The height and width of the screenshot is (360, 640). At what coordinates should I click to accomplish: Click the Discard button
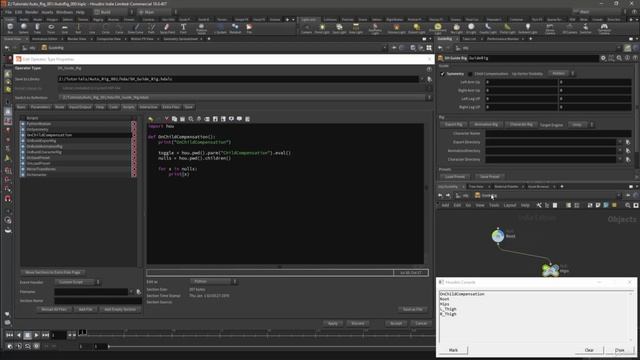358,323
